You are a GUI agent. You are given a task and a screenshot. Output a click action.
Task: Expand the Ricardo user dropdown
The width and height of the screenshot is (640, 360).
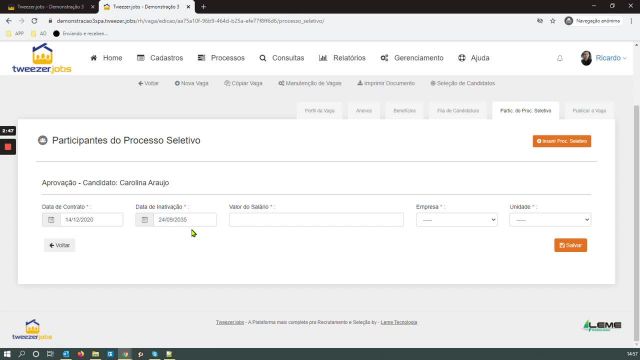611,58
